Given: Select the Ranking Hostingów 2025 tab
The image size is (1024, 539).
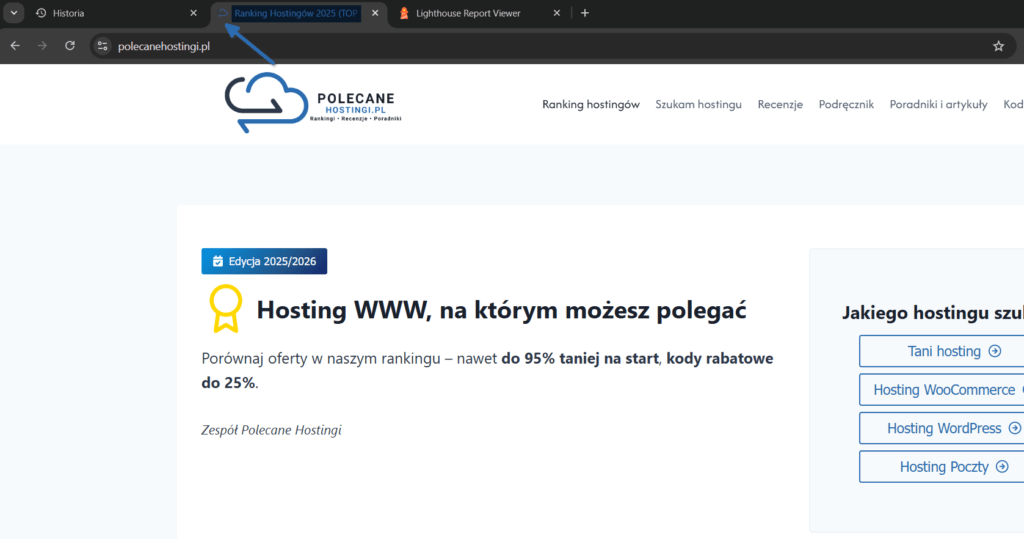Looking at the screenshot, I should [299, 13].
